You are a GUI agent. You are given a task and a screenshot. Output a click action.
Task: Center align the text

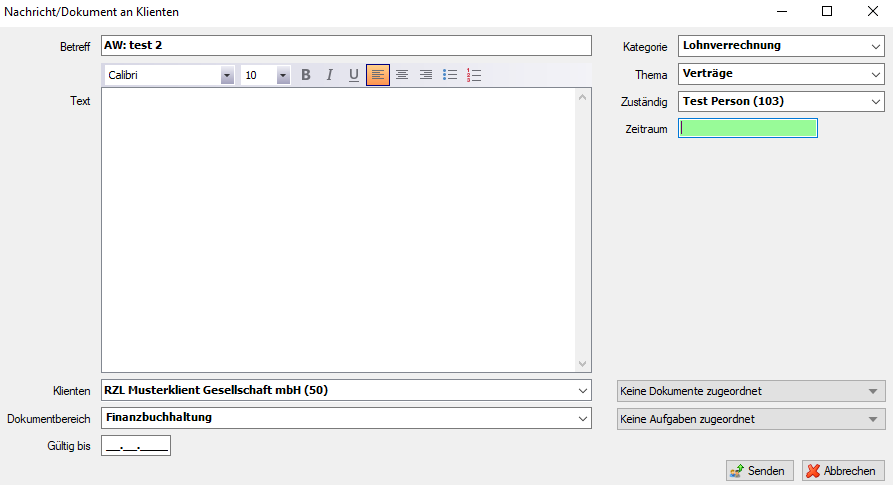(x=402, y=75)
